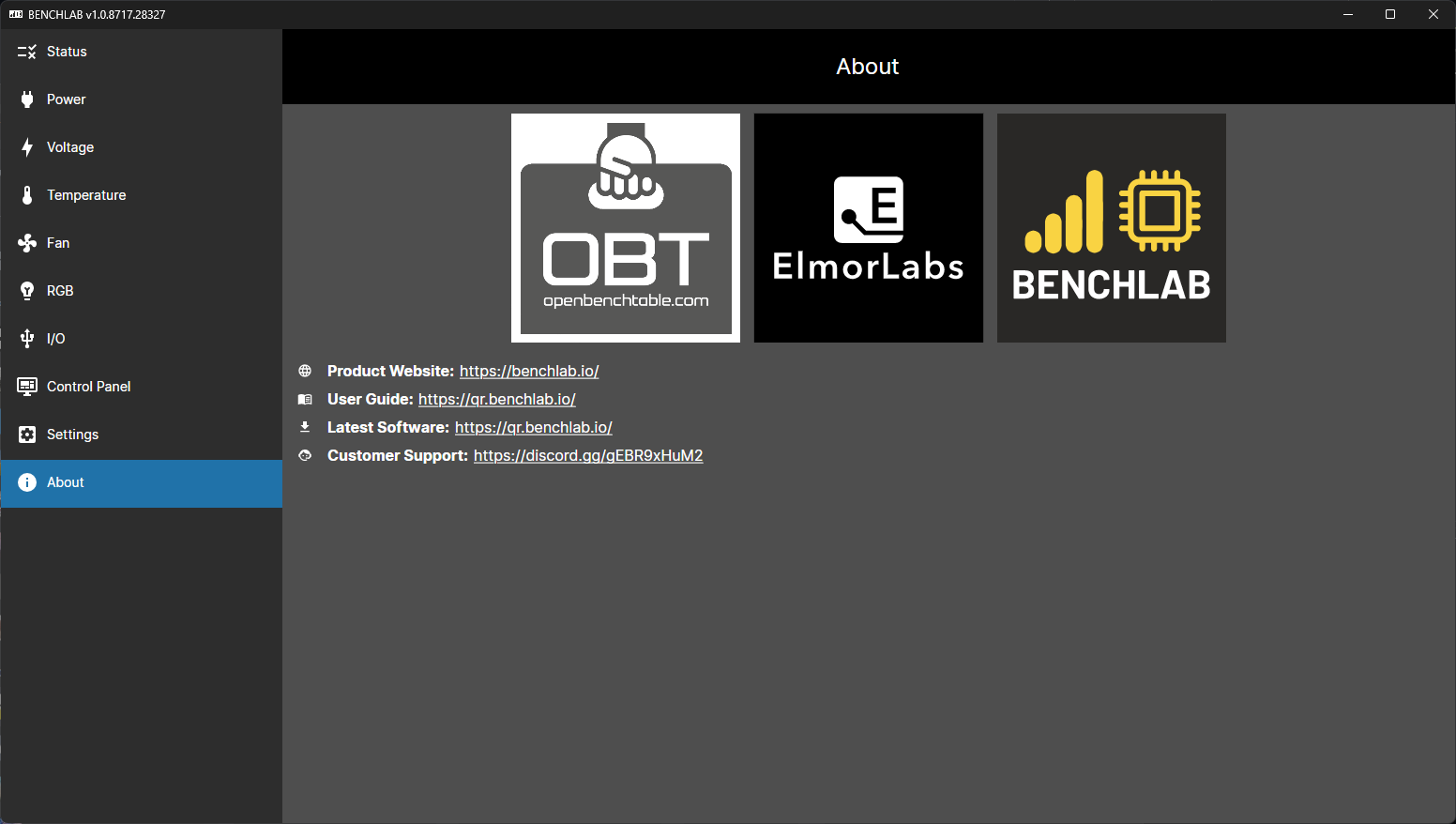1456x824 pixels.
Task: Select the Voltage lightning bolt icon
Action: [27, 147]
